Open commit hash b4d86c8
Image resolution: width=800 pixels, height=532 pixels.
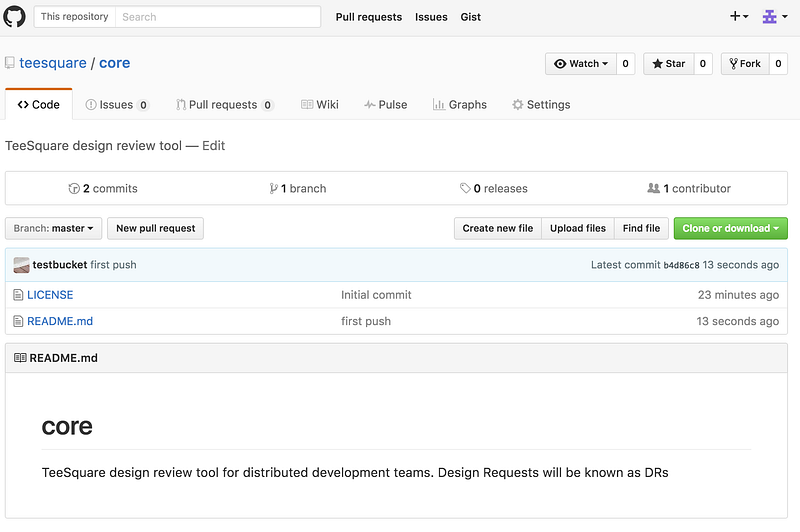coord(681,265)
